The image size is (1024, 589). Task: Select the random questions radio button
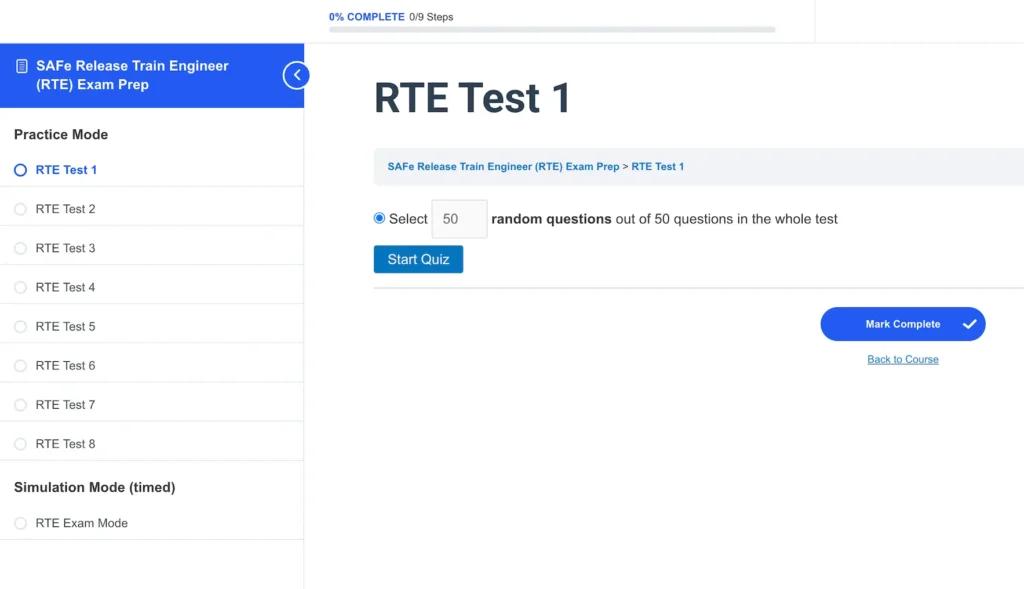[x=378, y=218]
